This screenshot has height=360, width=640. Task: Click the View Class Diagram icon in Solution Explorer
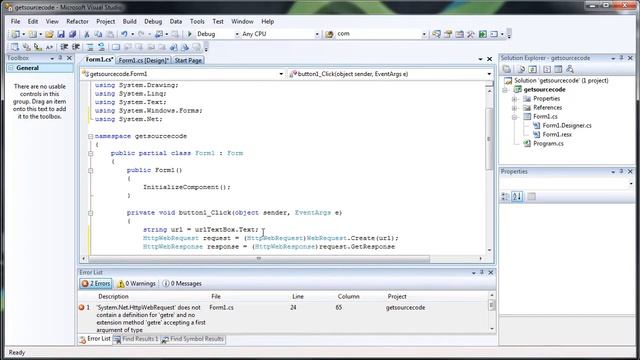pyautogui.click(x=570, y=69)
